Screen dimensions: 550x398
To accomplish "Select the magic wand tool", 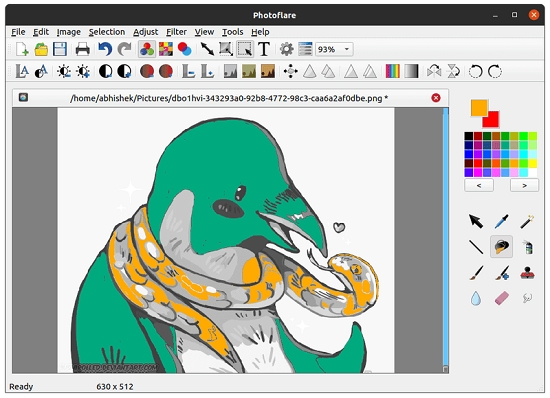I will pos(527,222).
